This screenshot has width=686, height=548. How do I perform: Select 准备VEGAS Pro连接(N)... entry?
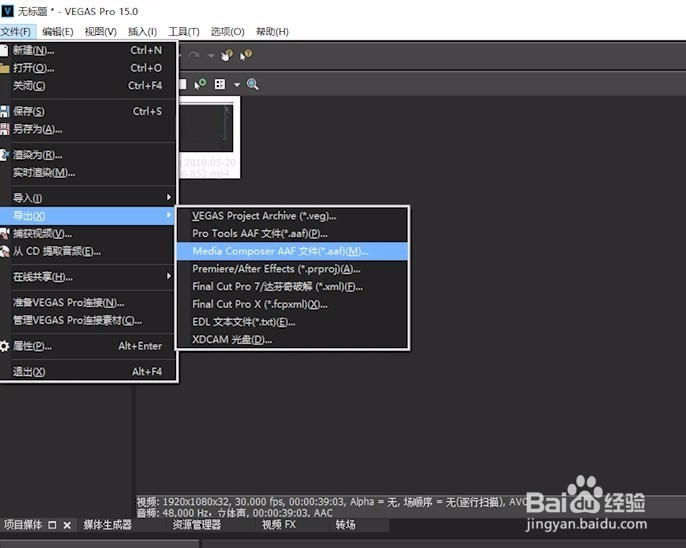tap(88, 303)
